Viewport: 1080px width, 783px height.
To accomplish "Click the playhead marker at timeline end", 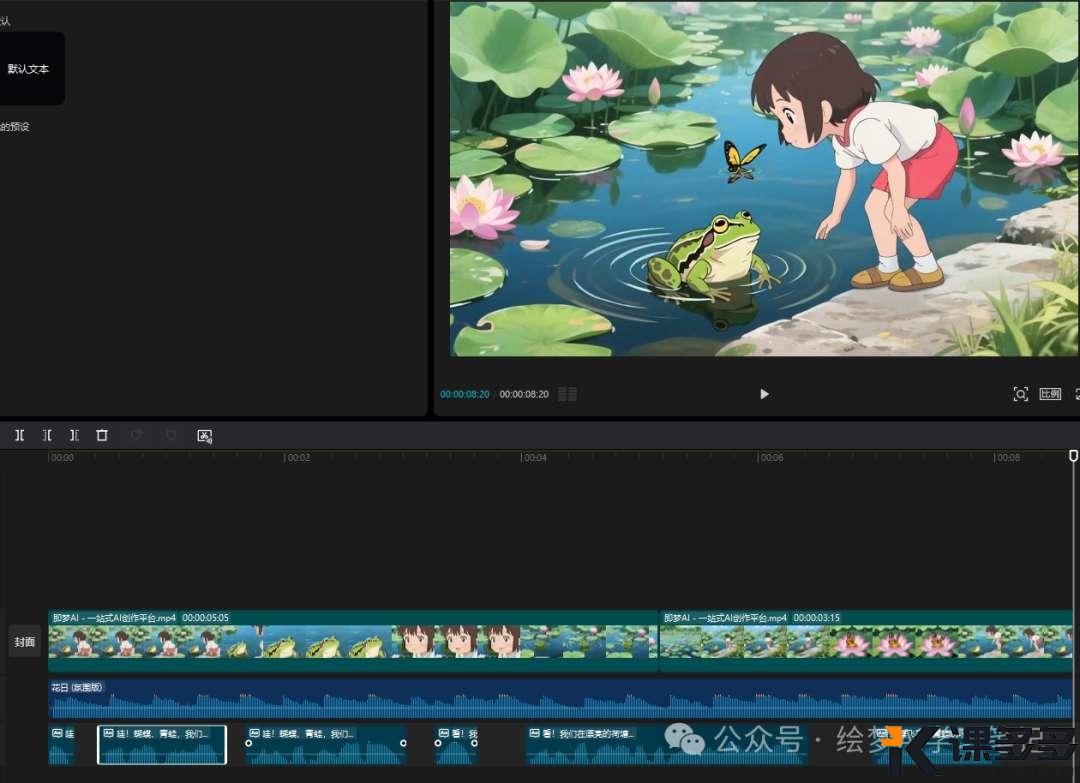I will click(x=1073, y=456).
